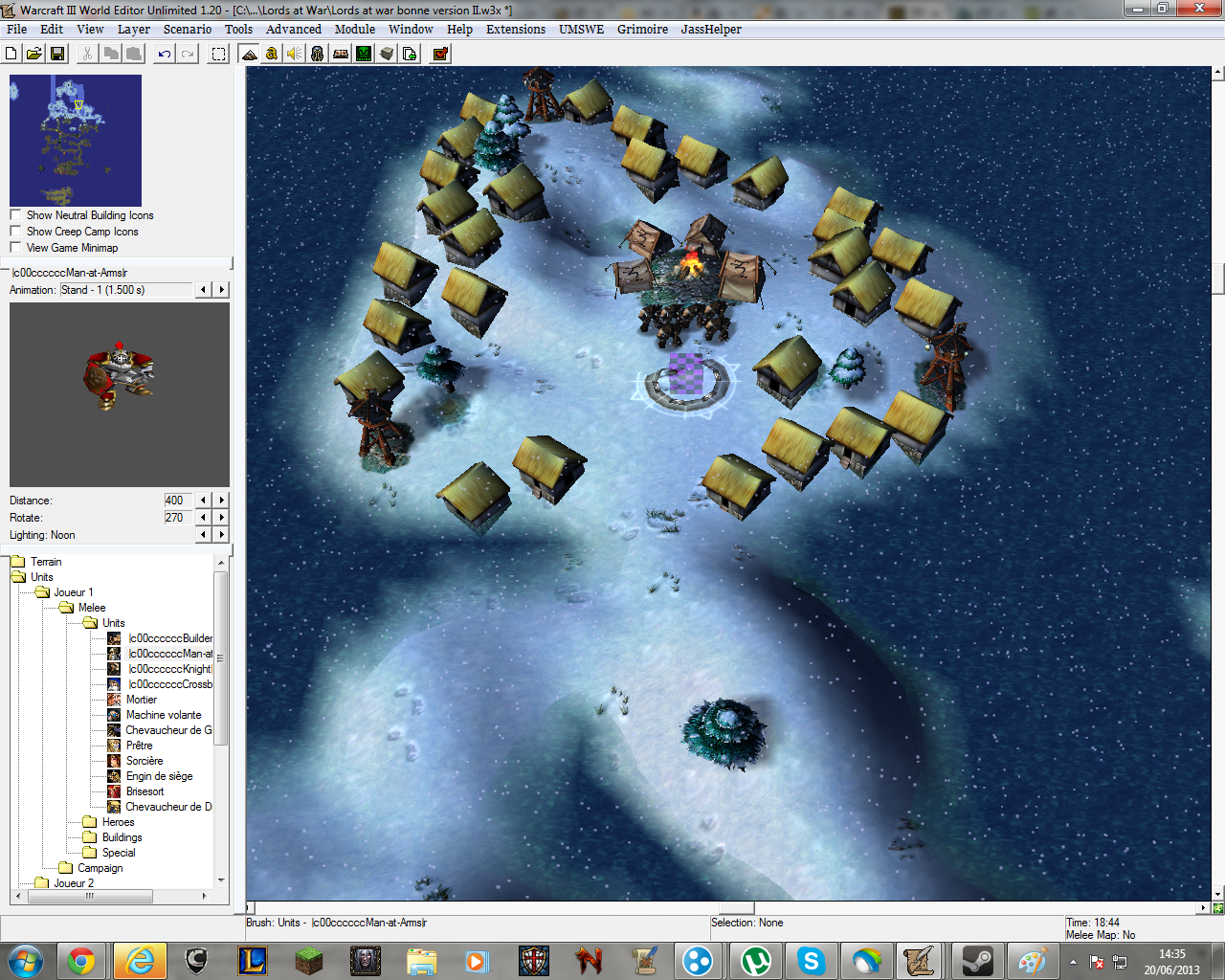Open Skype from the taskbar
The image size is (1225, 980).
point(811,961)
